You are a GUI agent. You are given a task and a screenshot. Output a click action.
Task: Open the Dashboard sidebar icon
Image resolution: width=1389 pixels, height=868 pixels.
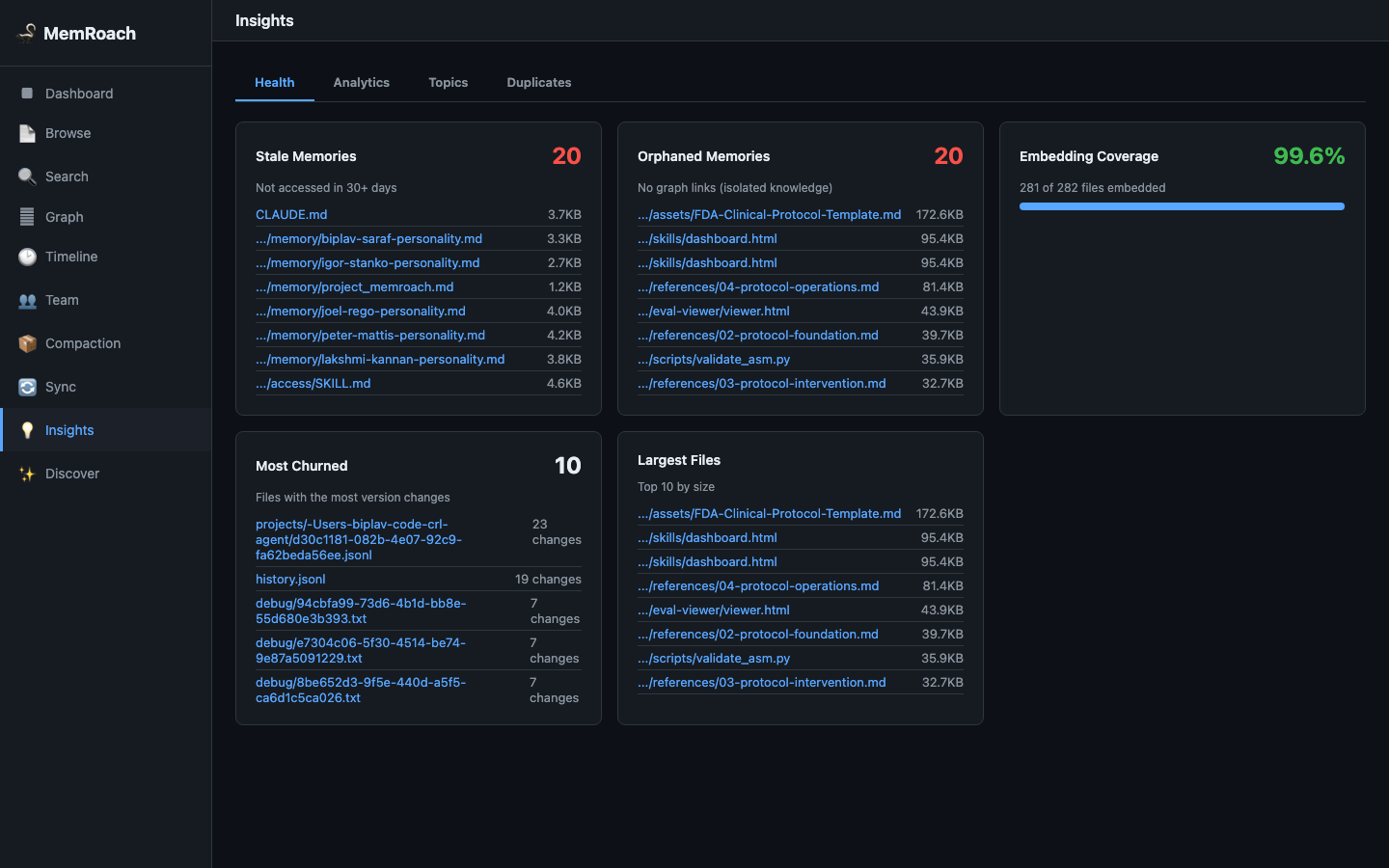[x=27, y=94]
